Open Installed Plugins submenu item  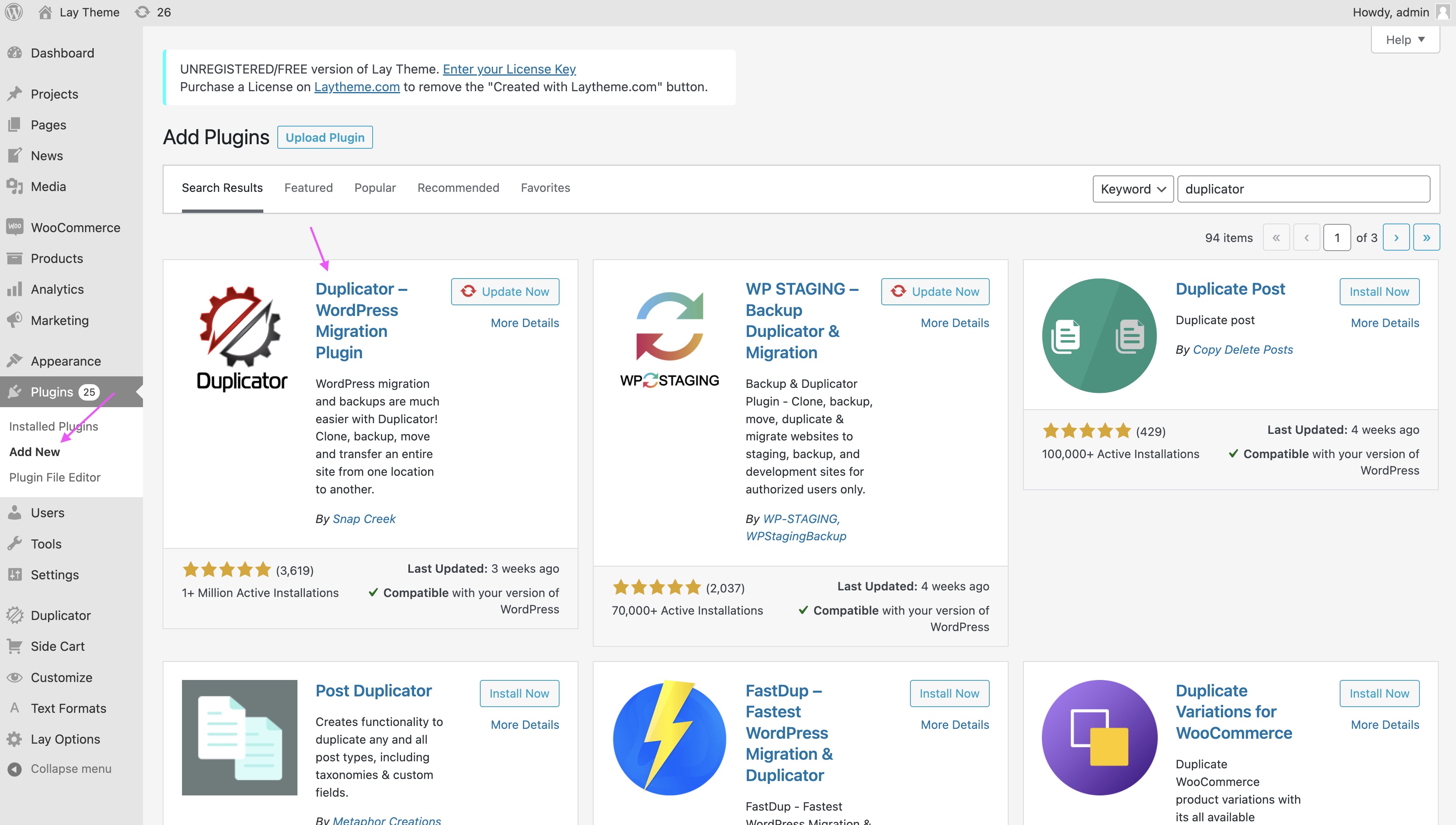[54, 426]
